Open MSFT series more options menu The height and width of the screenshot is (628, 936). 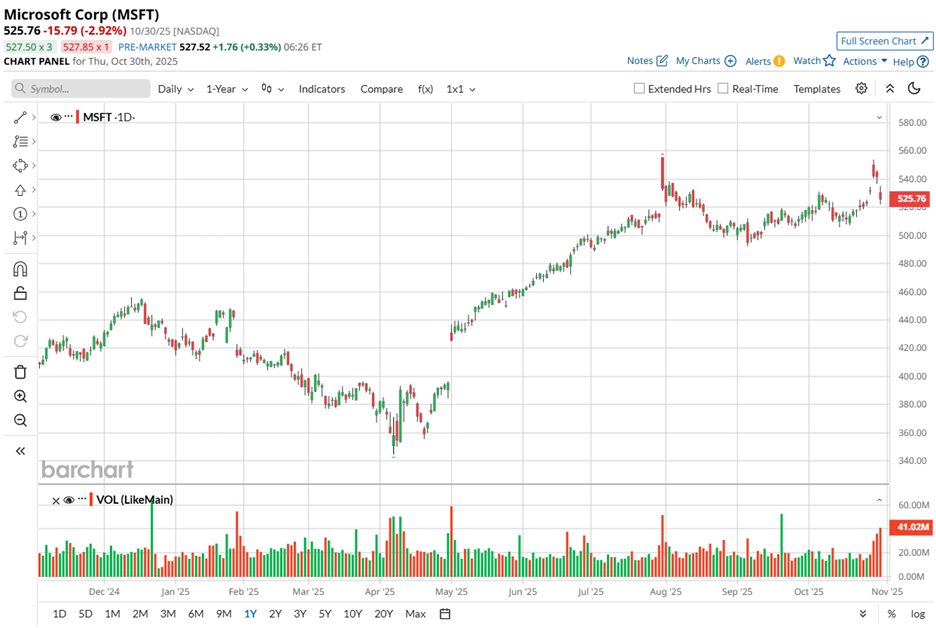(x=69, y=116)
